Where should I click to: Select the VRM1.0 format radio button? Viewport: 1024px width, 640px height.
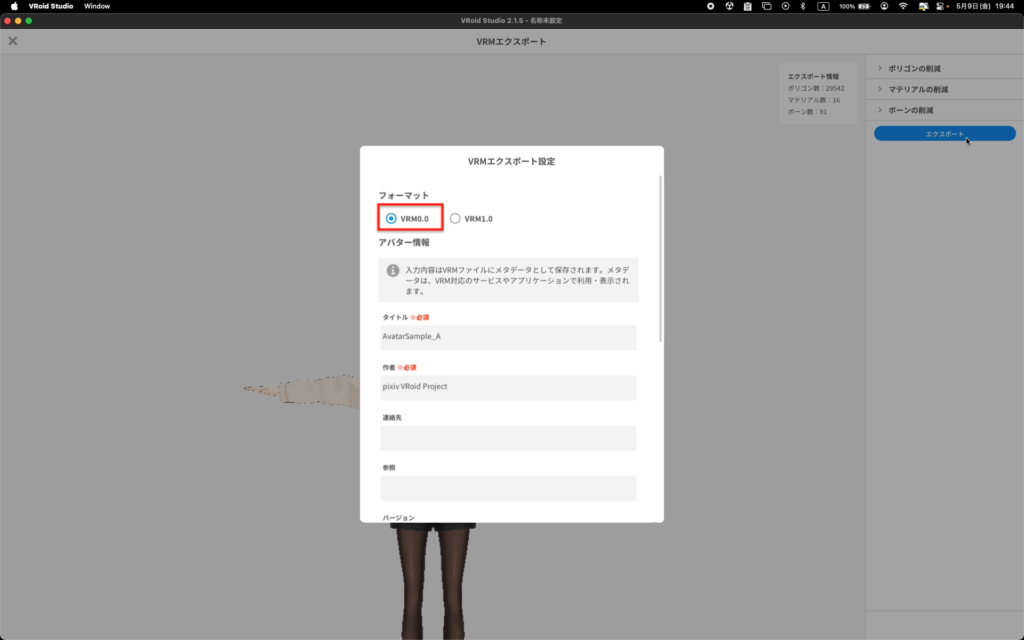(x=455, y=219)
